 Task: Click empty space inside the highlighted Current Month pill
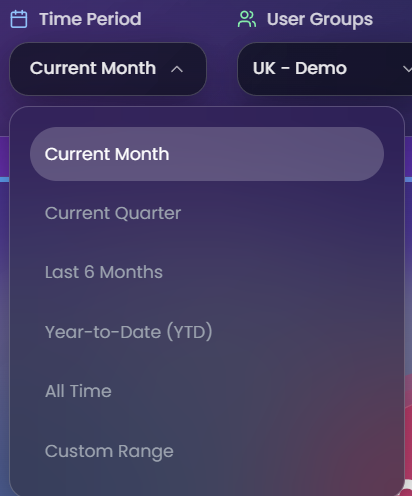[x=277, y=154]
